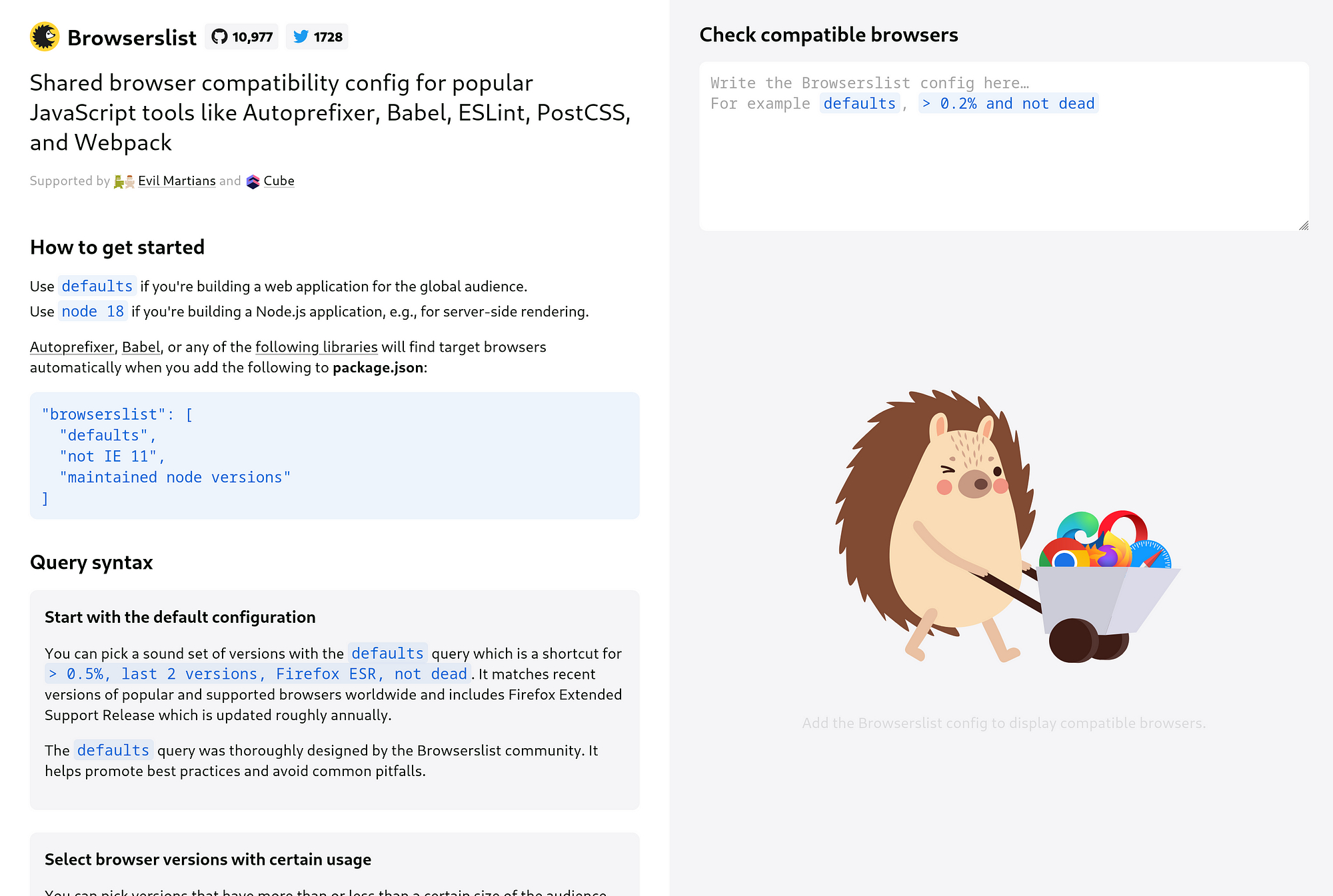This screenshot has height=896, width=1333.
Task: Open the GitHub stars badge icon
Action: (x=220, y=37)
